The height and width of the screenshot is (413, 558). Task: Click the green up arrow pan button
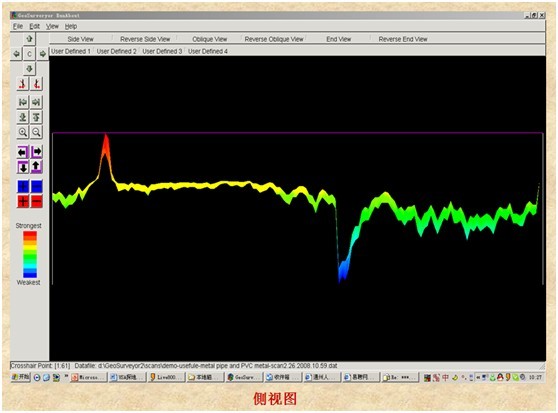[29, 38]
